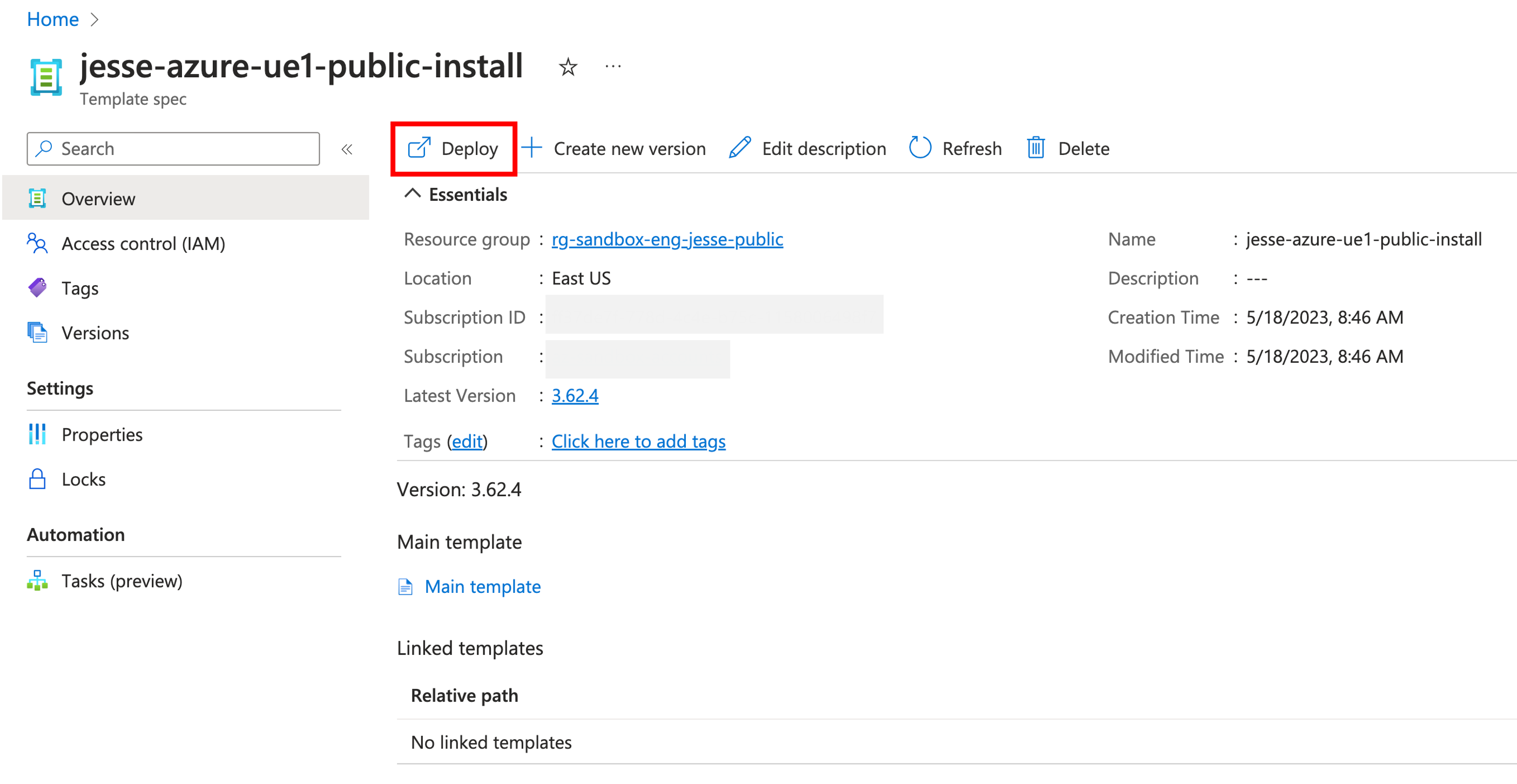Favorite this template spec with the star
This screenshot has height=784, width=1517.
[568, 66]
